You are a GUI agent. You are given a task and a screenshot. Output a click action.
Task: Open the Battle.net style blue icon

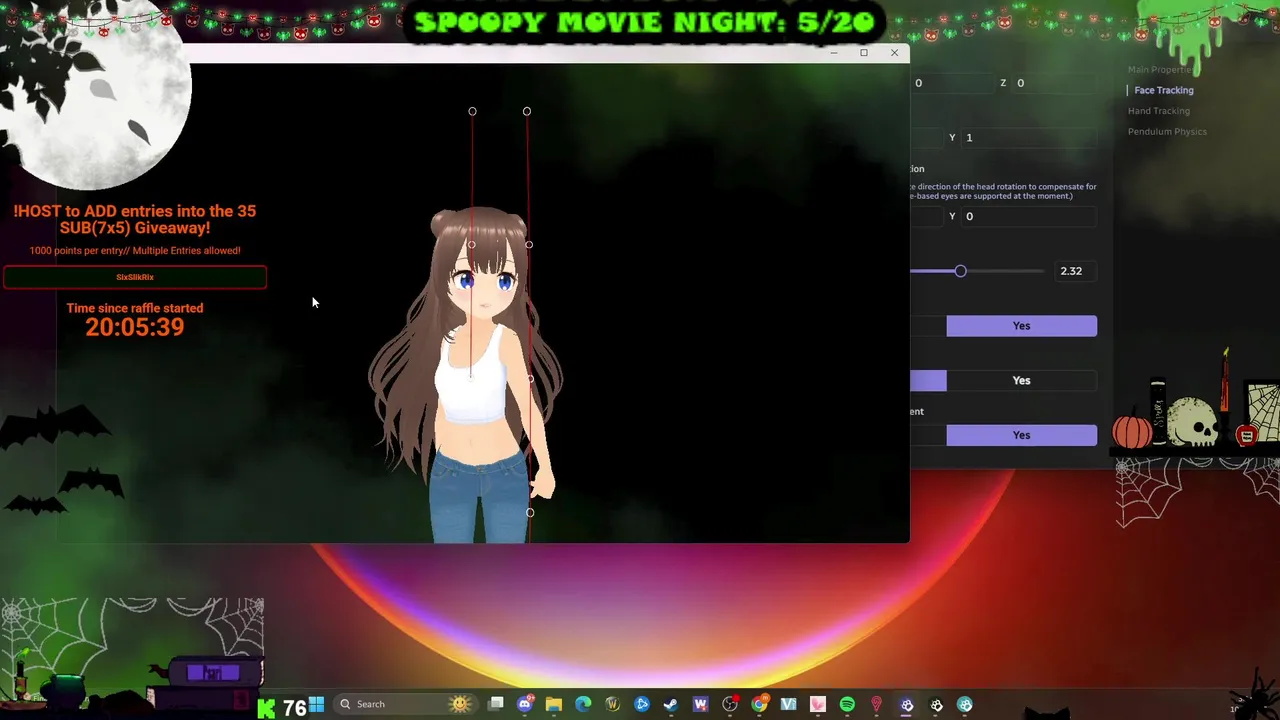[x=642, y=704]
